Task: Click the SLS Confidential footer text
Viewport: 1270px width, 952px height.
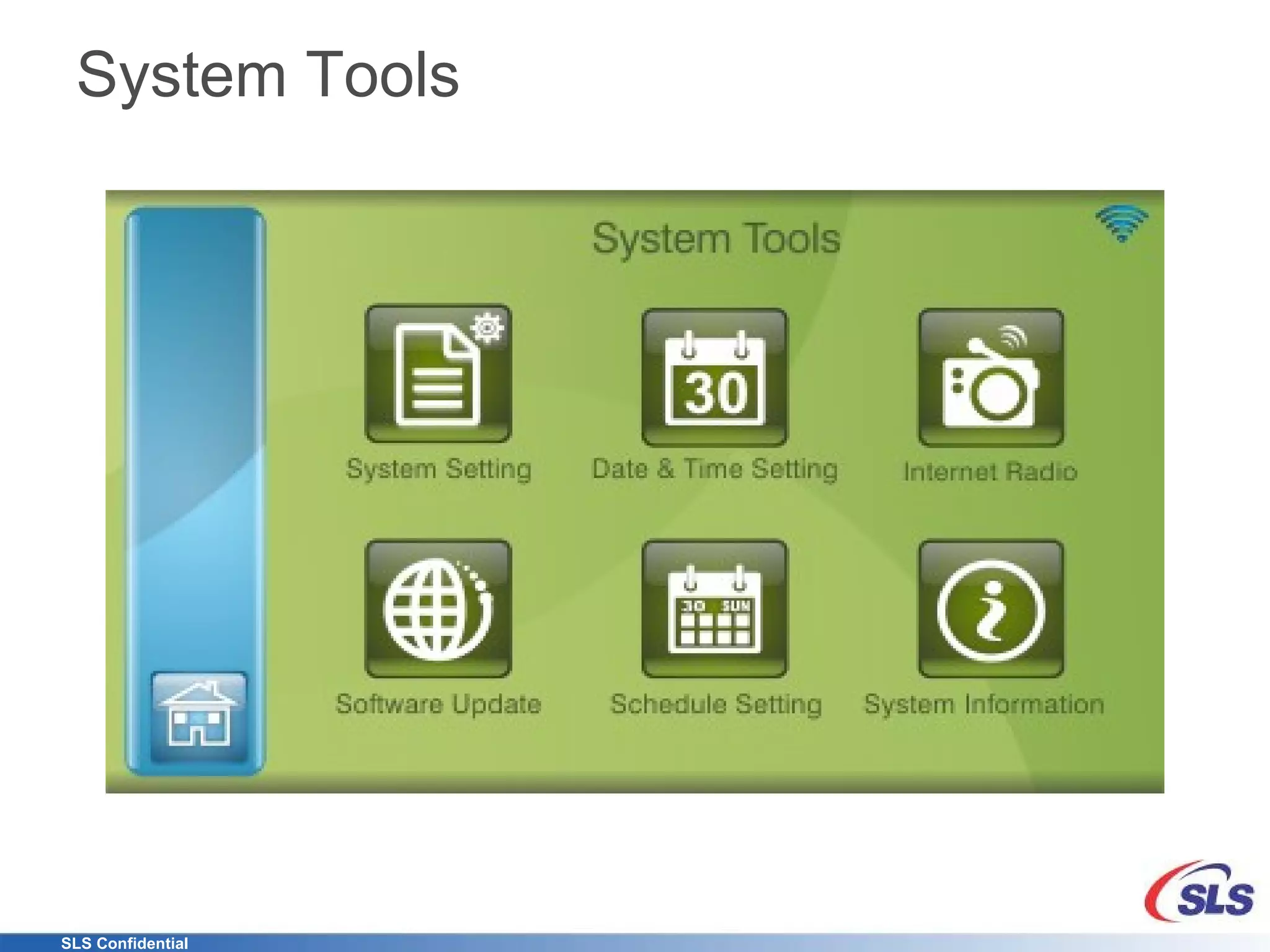Action: point(124,943)
